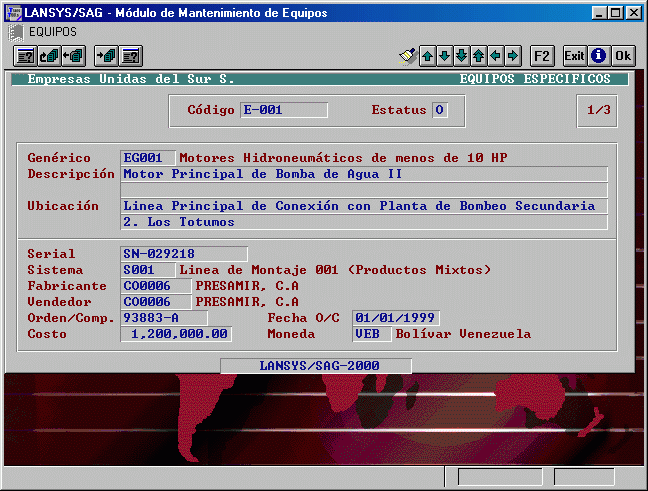Click the right-arrow records stack icon

click(x=106, y=56)
